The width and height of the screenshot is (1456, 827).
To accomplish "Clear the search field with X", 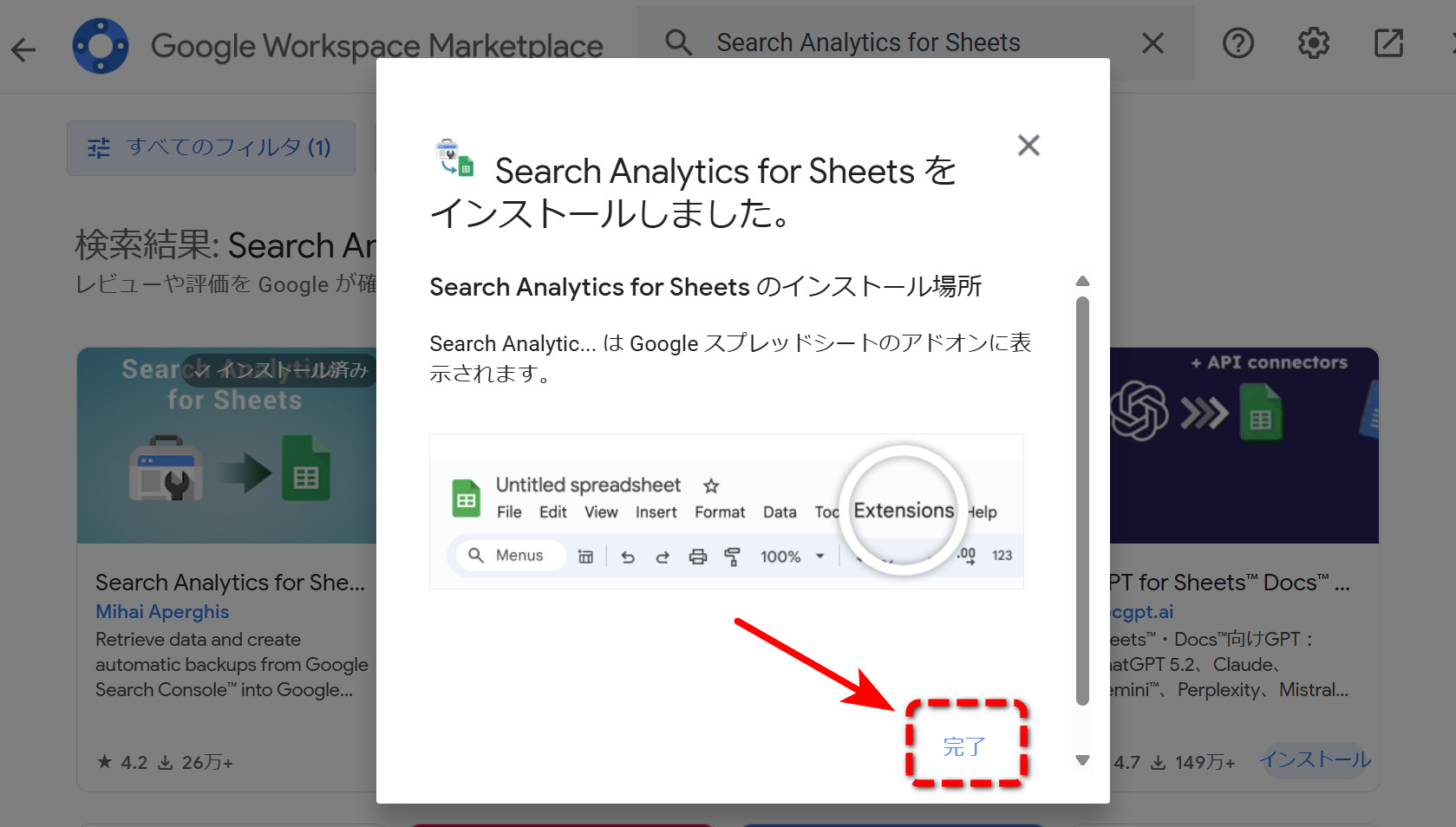I will click(1152, 42).
